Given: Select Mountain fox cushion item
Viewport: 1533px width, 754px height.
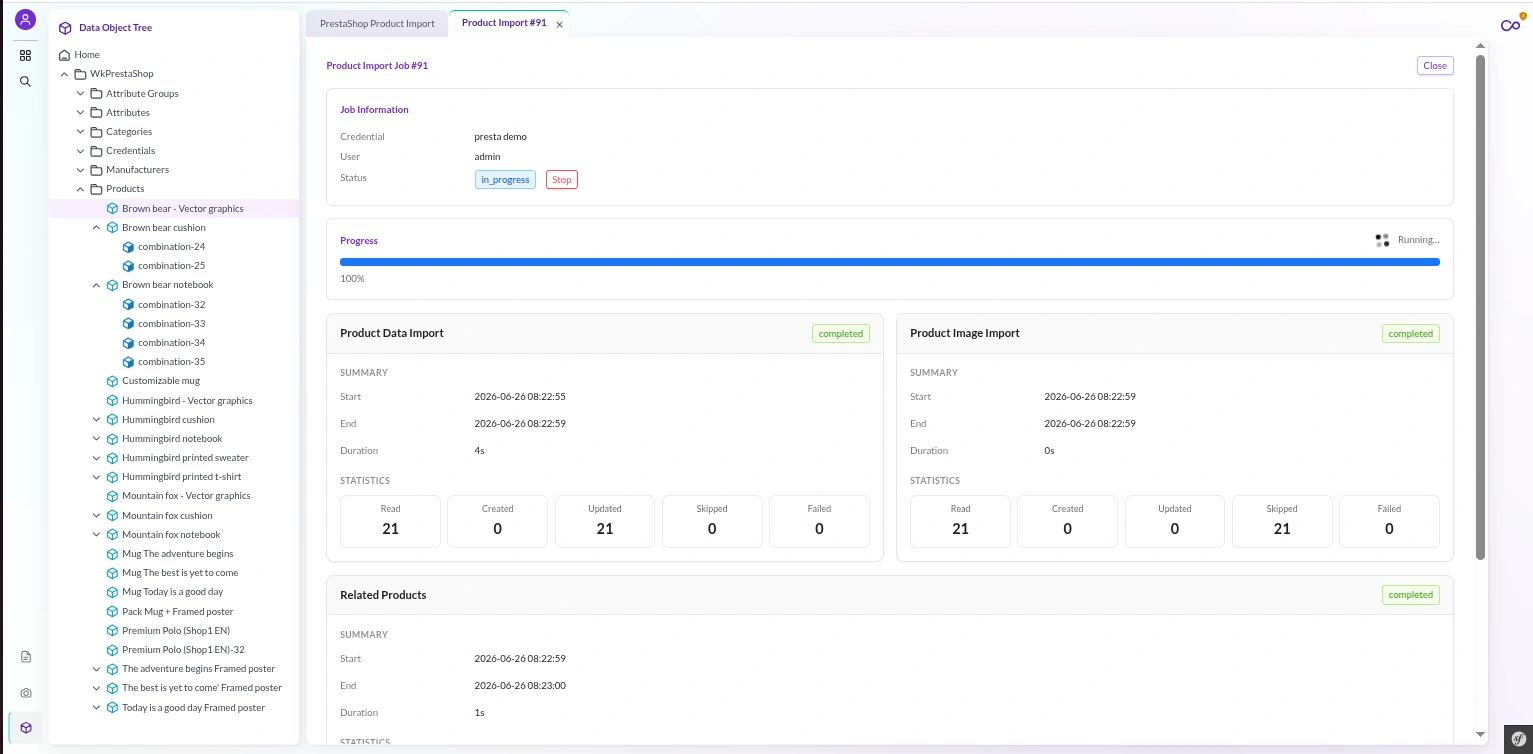Looking at the screenshot, I should 167,516.
